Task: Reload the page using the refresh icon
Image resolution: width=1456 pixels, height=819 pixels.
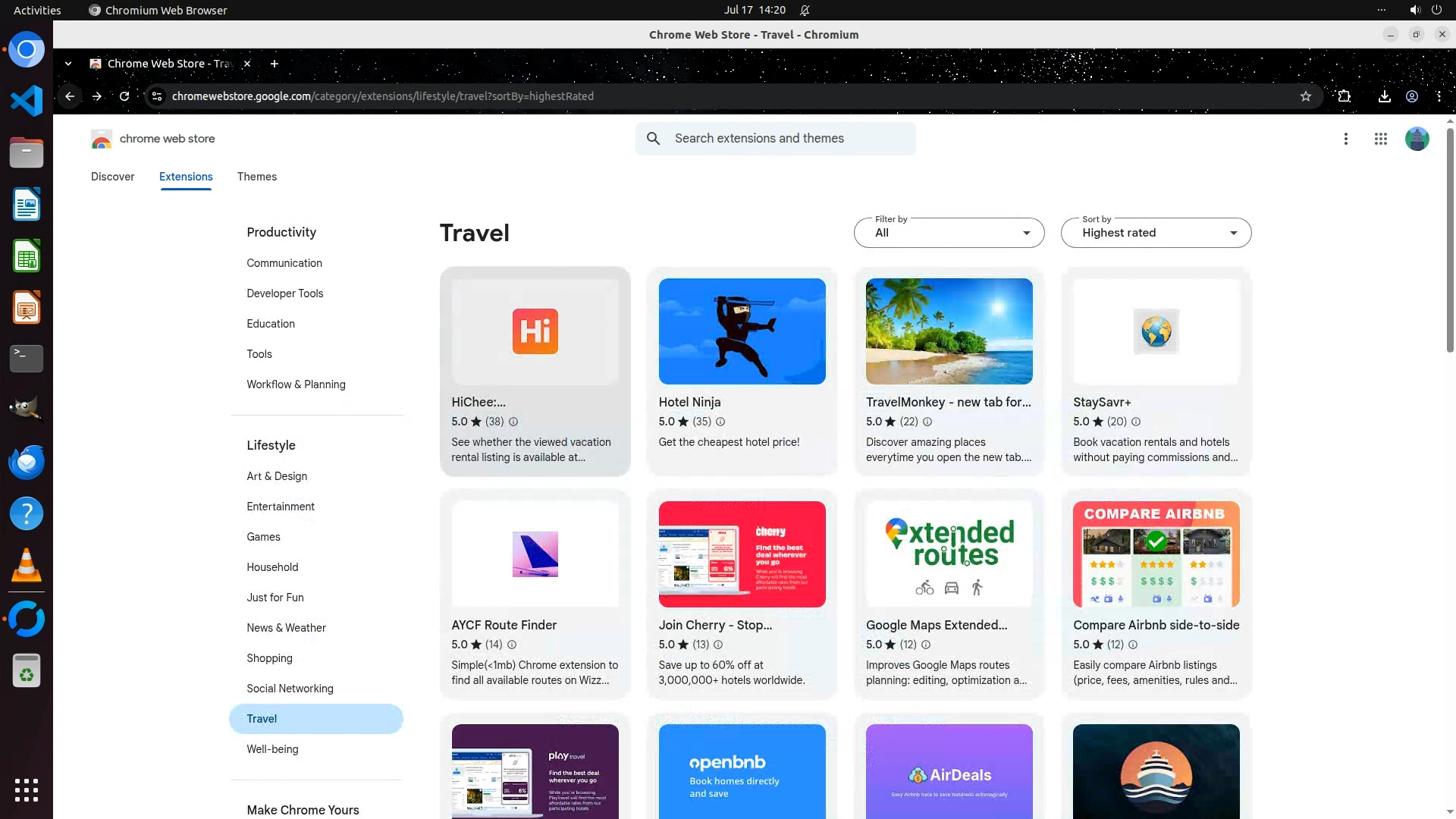Action: pos(124,96)
